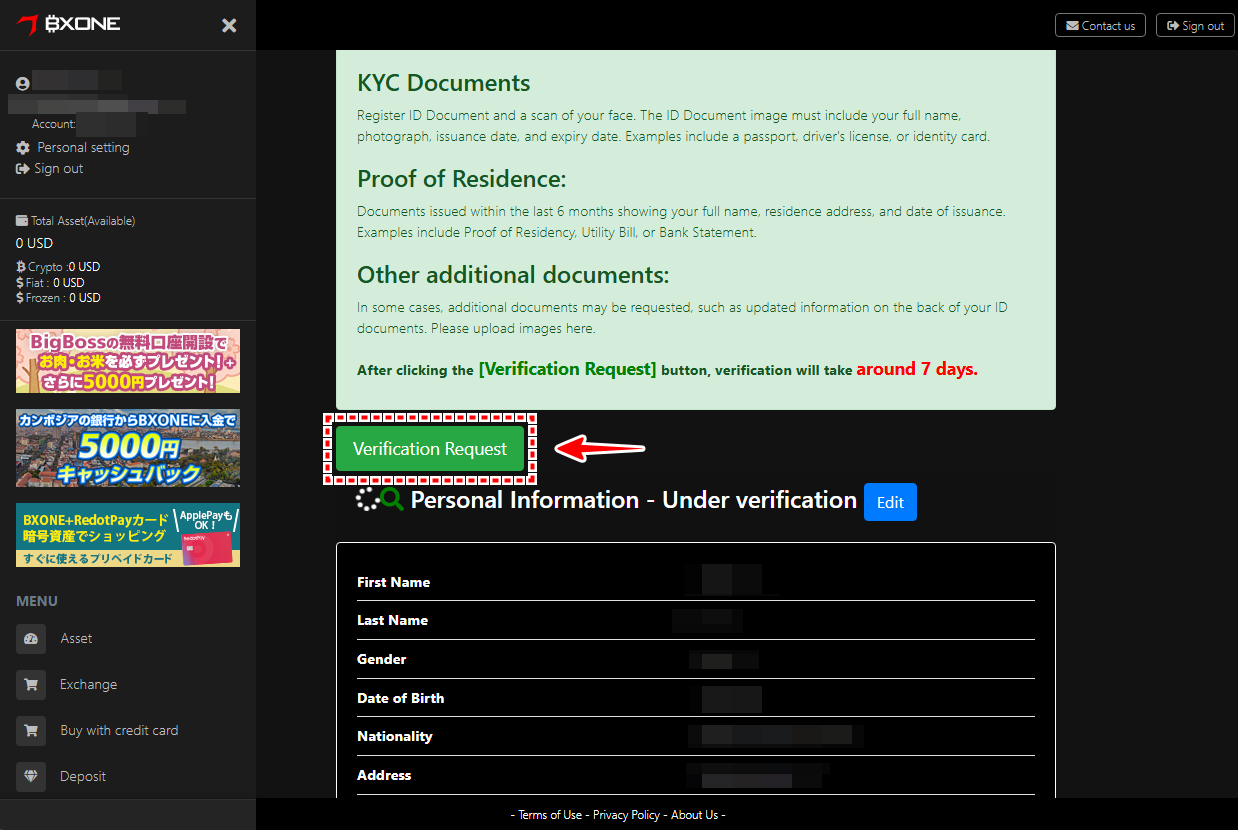Click the Personal setting gear icon
This screenshot has width=1238, height=830.
pos(23,147)
